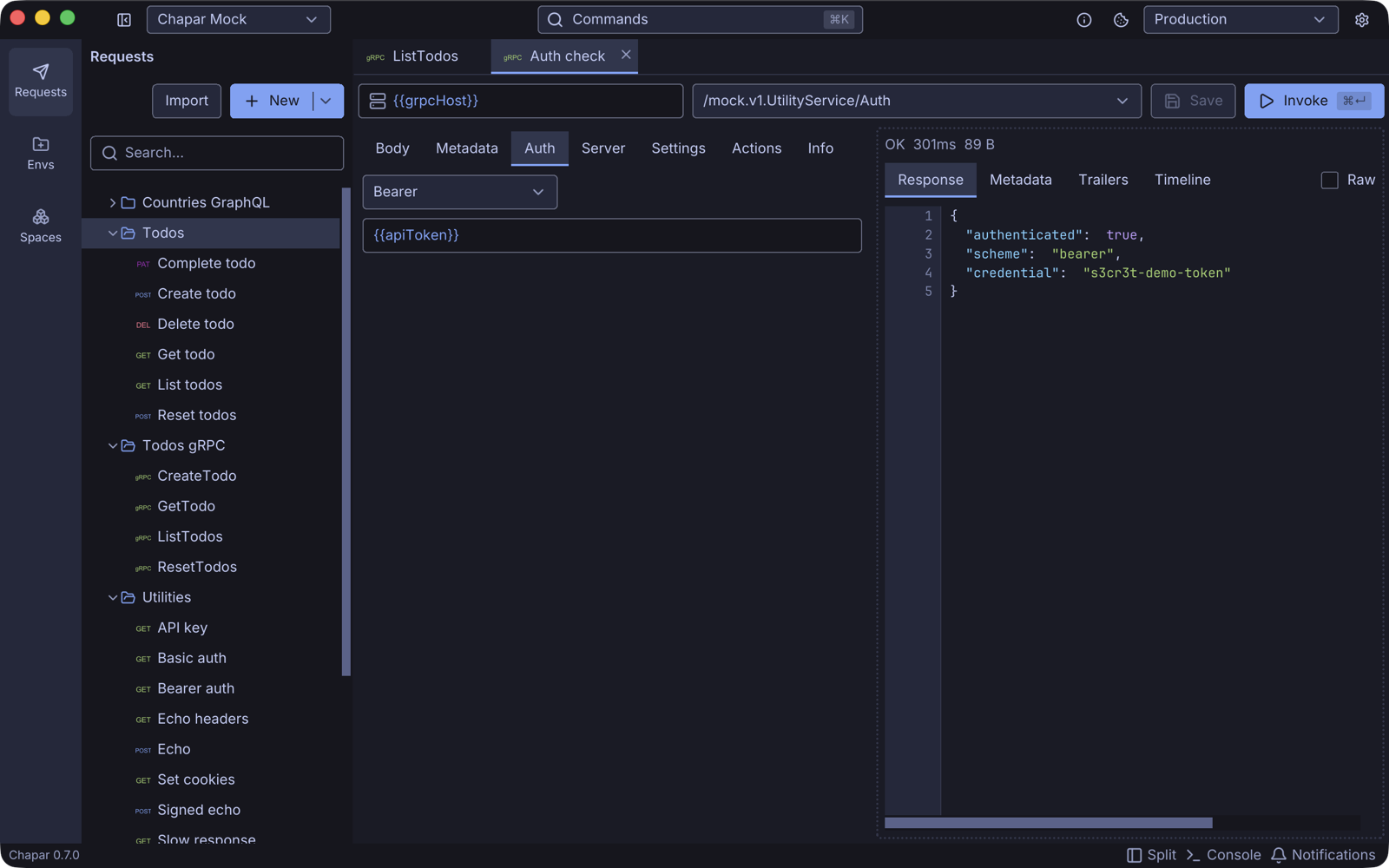Open the Envs section
The width and height of the screenshot is (1389, 868).
(41, 154)
